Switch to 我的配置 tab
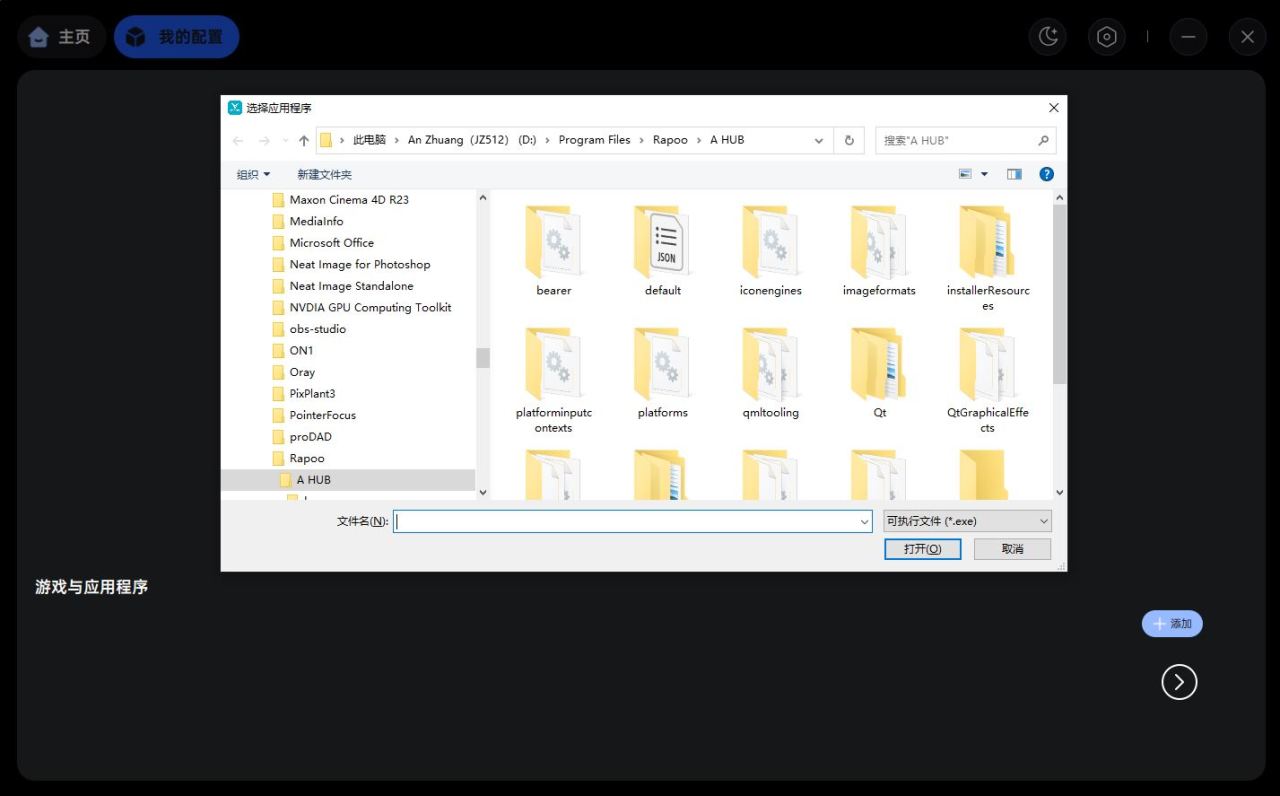Screen dimensions: 1280x796 [x=176, y=37]
